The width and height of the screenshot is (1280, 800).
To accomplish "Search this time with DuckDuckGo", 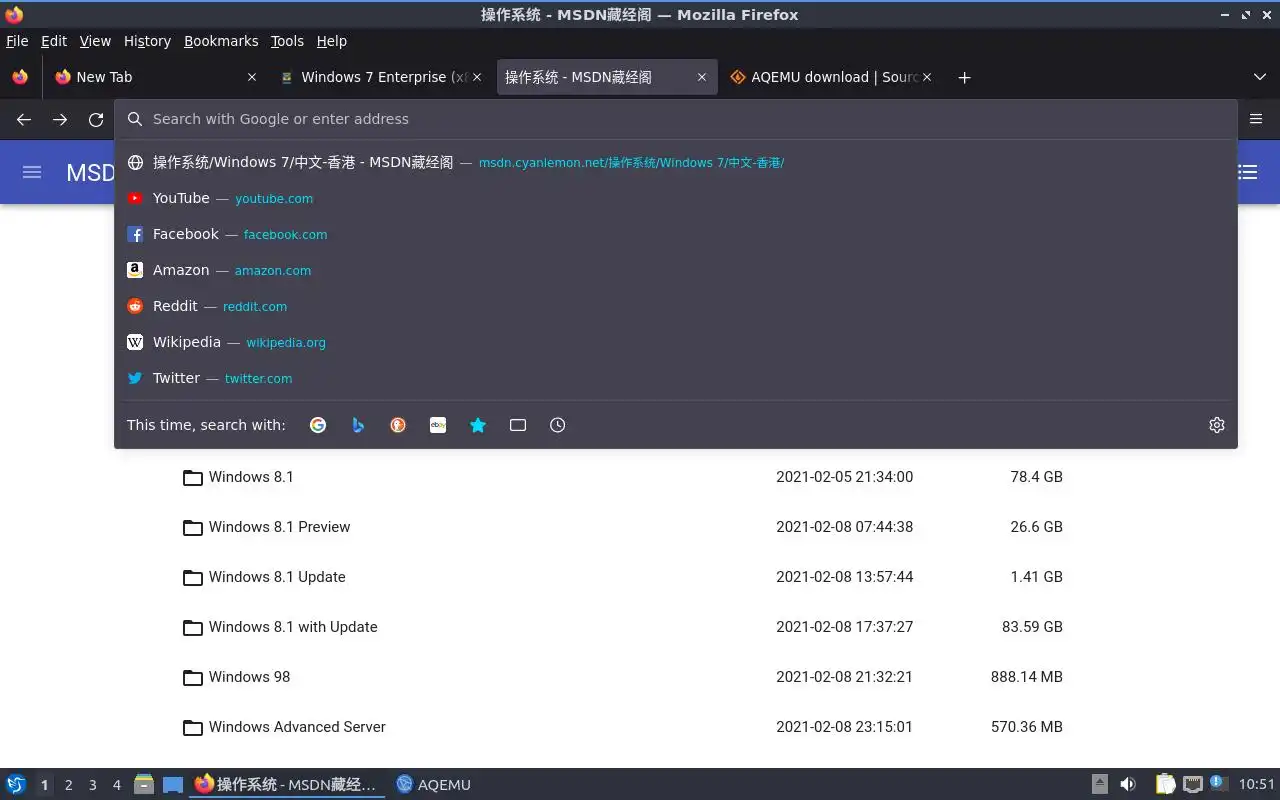I will coord(398,425).
